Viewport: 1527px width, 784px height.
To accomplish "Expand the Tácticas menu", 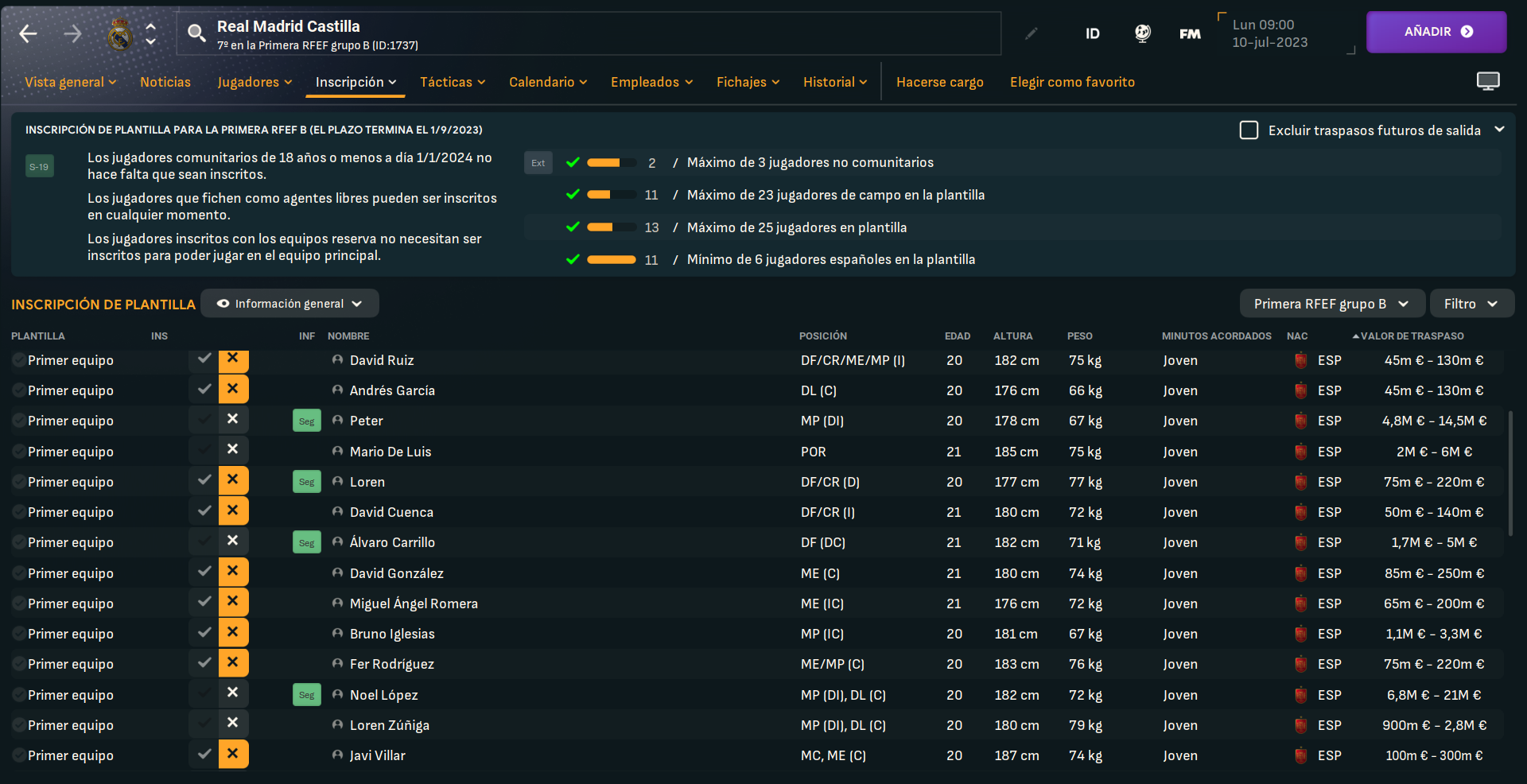I will (453, 82).
